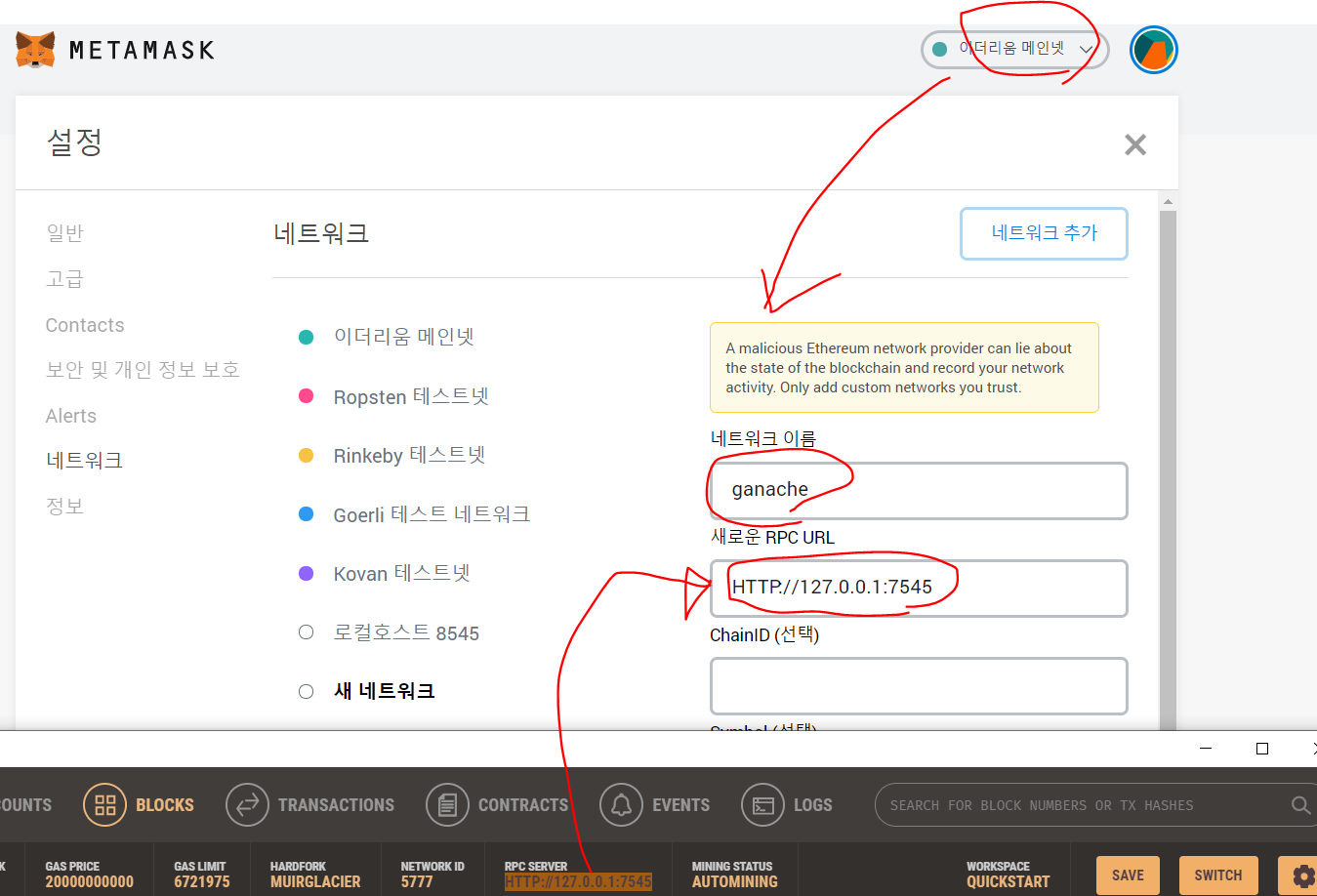Open 정보 settings section
1317x896 pixels.
[64, 507]
